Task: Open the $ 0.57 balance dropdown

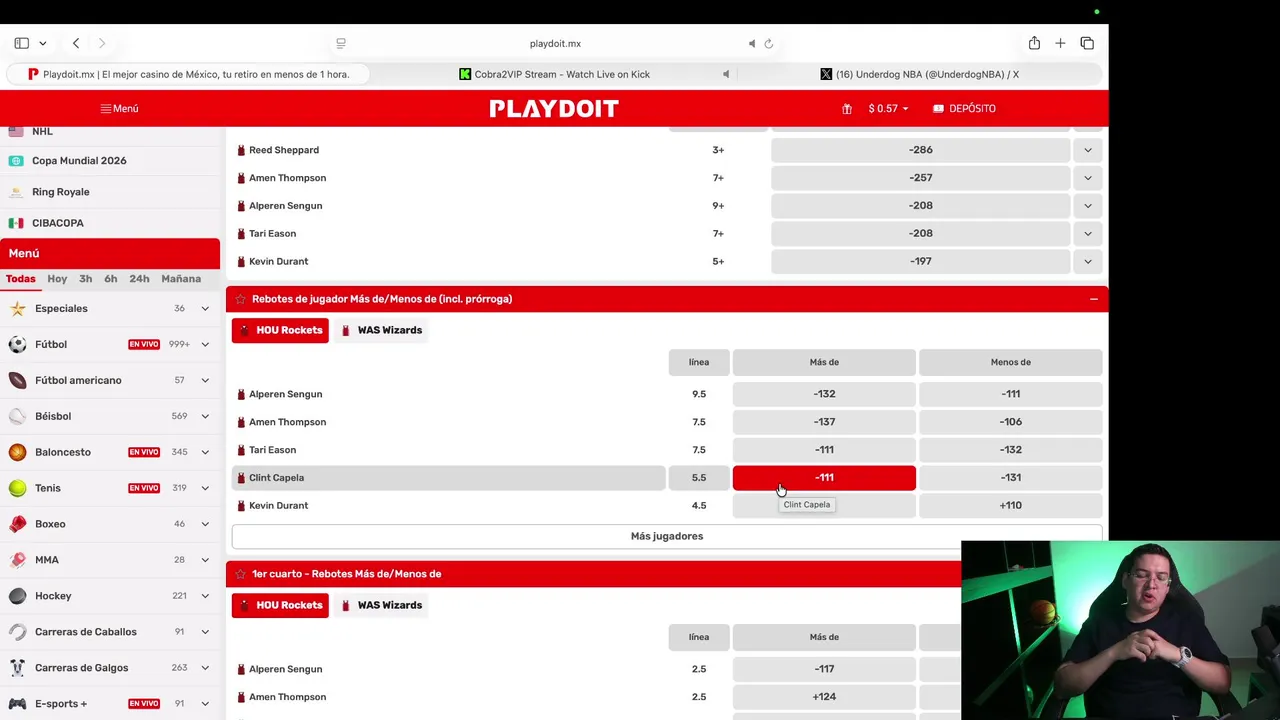Action: pyautogui.click(x=888, y=108)
